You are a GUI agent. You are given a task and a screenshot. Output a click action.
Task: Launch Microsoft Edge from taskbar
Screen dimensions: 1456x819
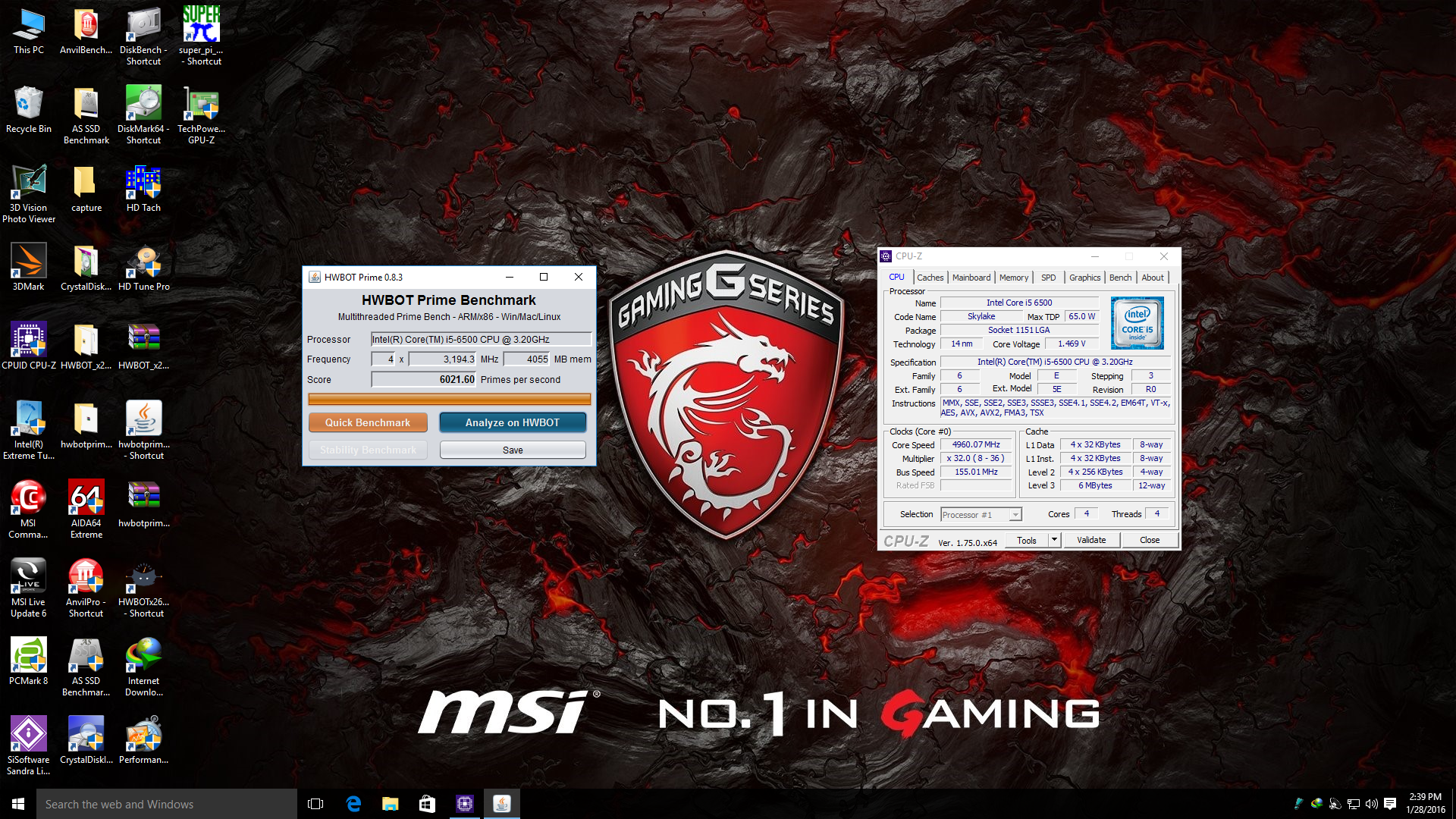click(x=353, y=804)
